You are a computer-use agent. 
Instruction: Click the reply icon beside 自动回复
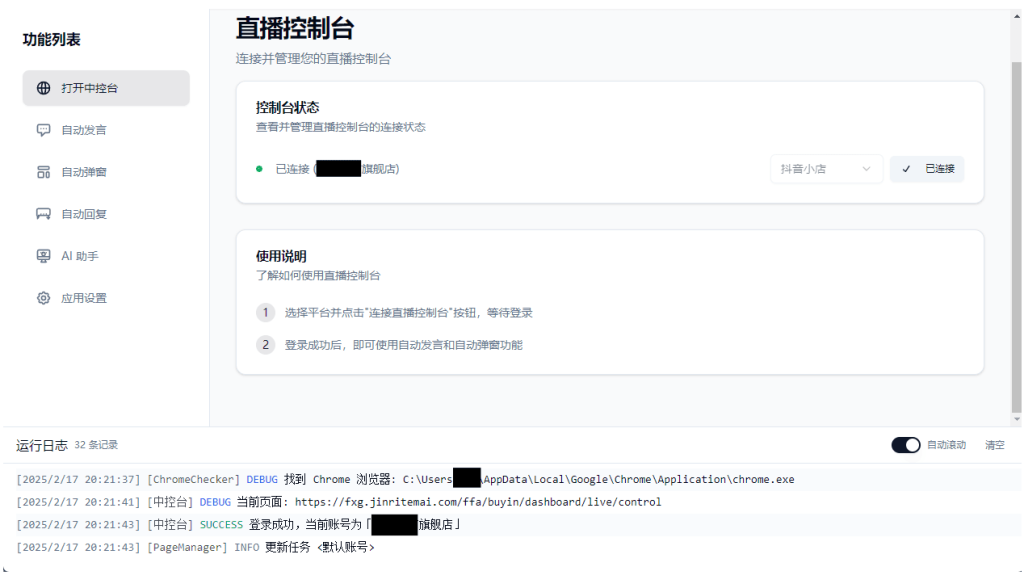pos(43,214)
